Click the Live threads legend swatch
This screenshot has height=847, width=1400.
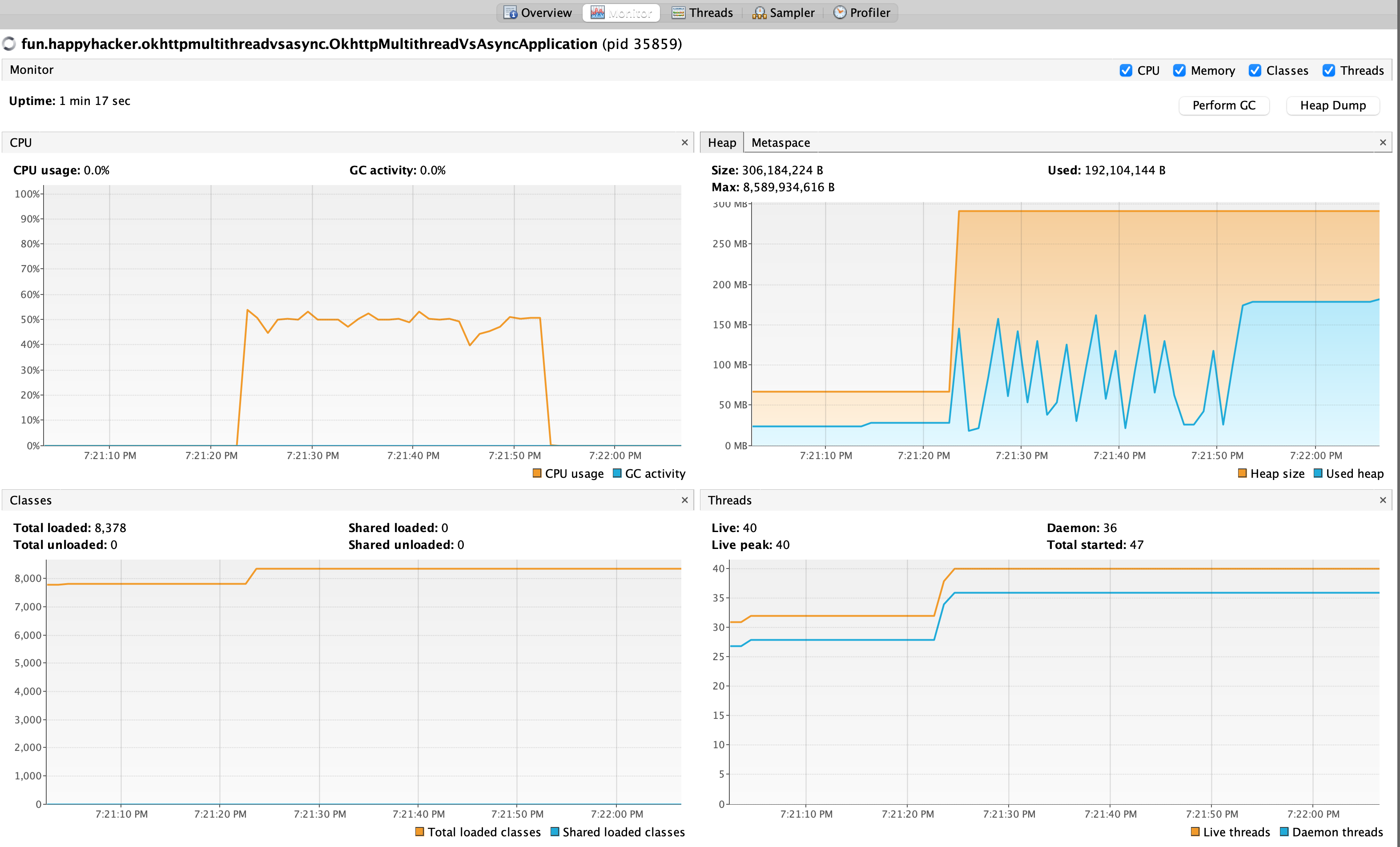click(x=1195, y=831)
